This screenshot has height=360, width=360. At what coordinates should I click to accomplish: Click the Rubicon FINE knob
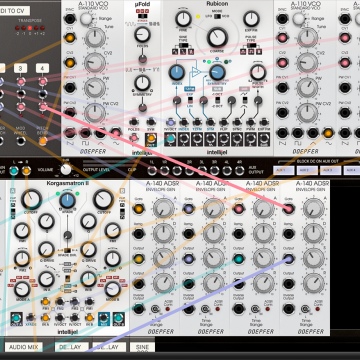[x=183, y=19]
